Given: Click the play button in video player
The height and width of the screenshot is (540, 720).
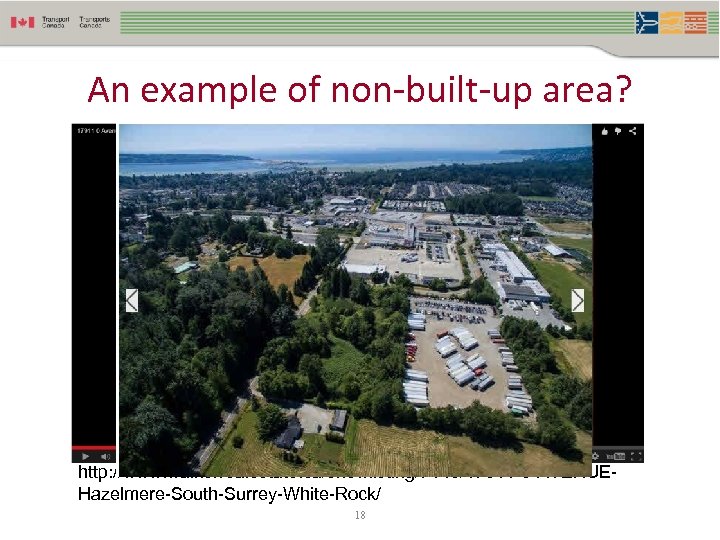Looking at the screenshot, I should [x=85, y=456].
